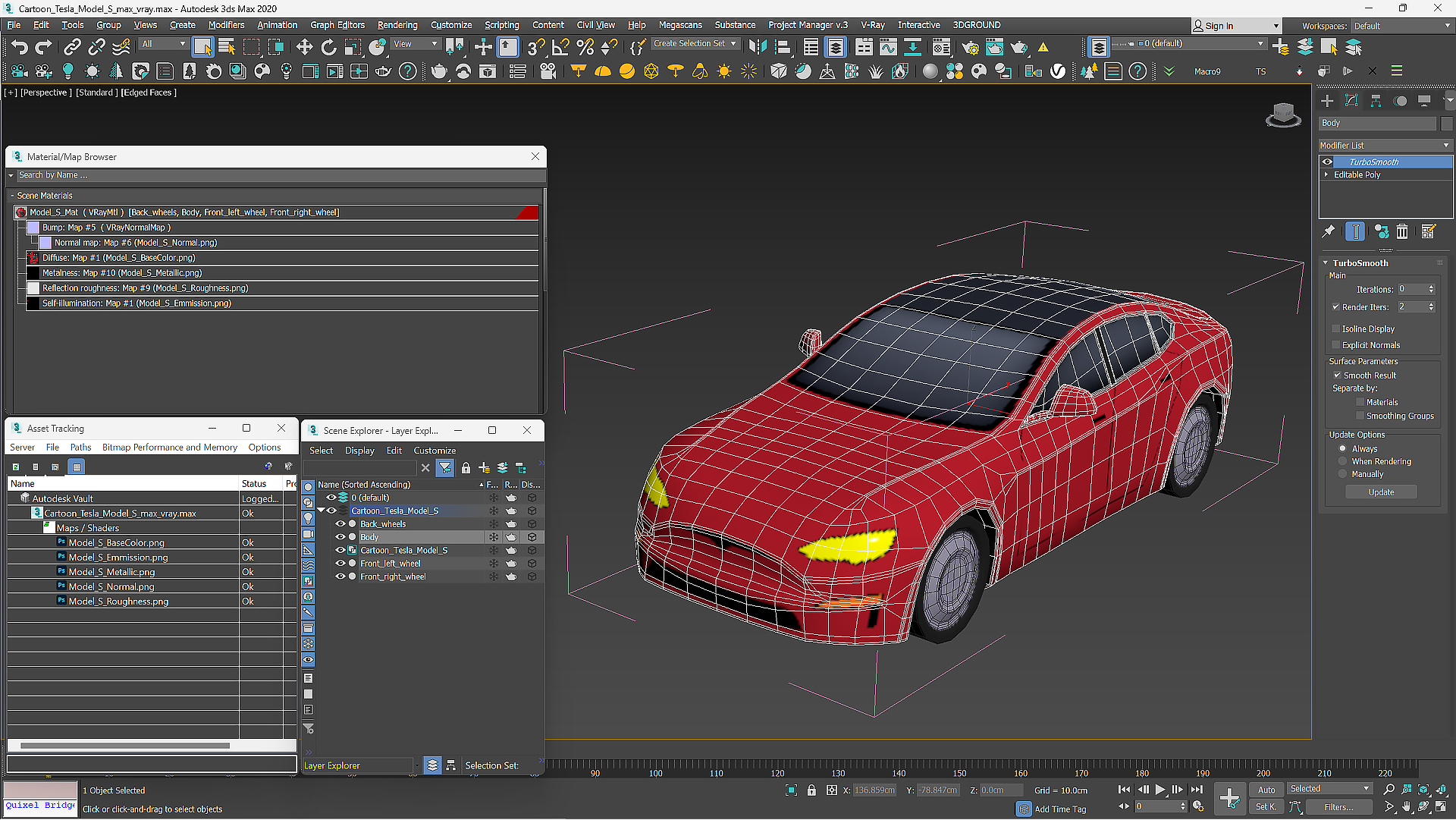Open the selection filter All dropdown
1456x820 pixels.
163,44
